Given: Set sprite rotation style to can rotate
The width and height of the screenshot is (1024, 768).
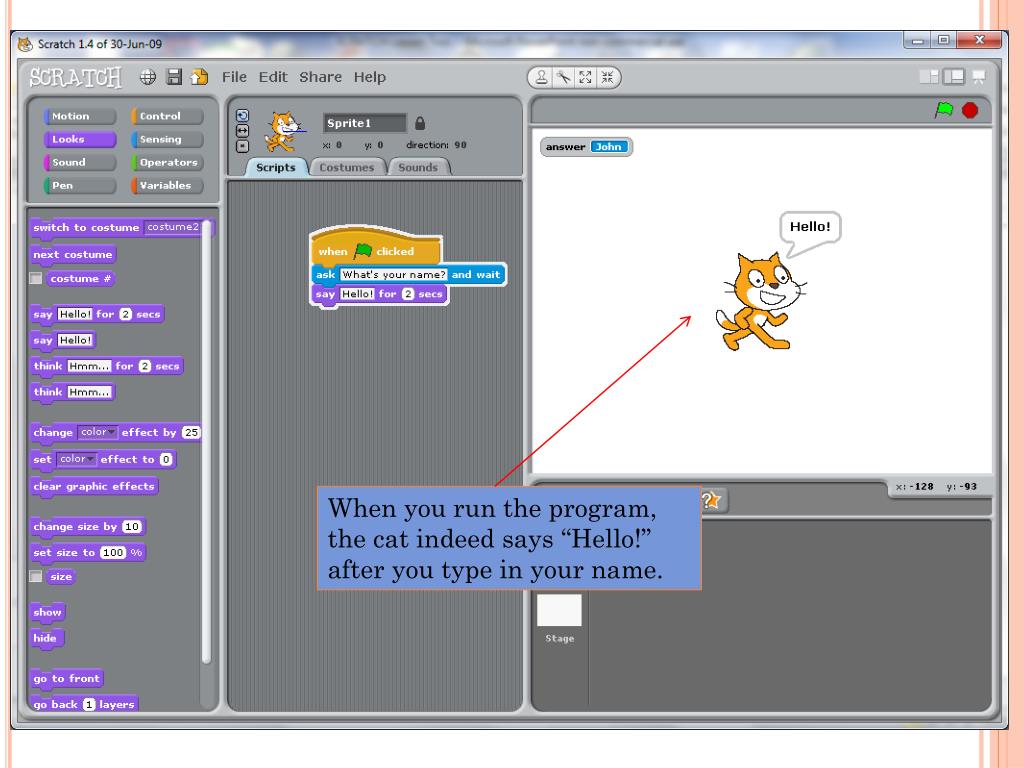Looking at the screenshot, I should tap(242, 116).
